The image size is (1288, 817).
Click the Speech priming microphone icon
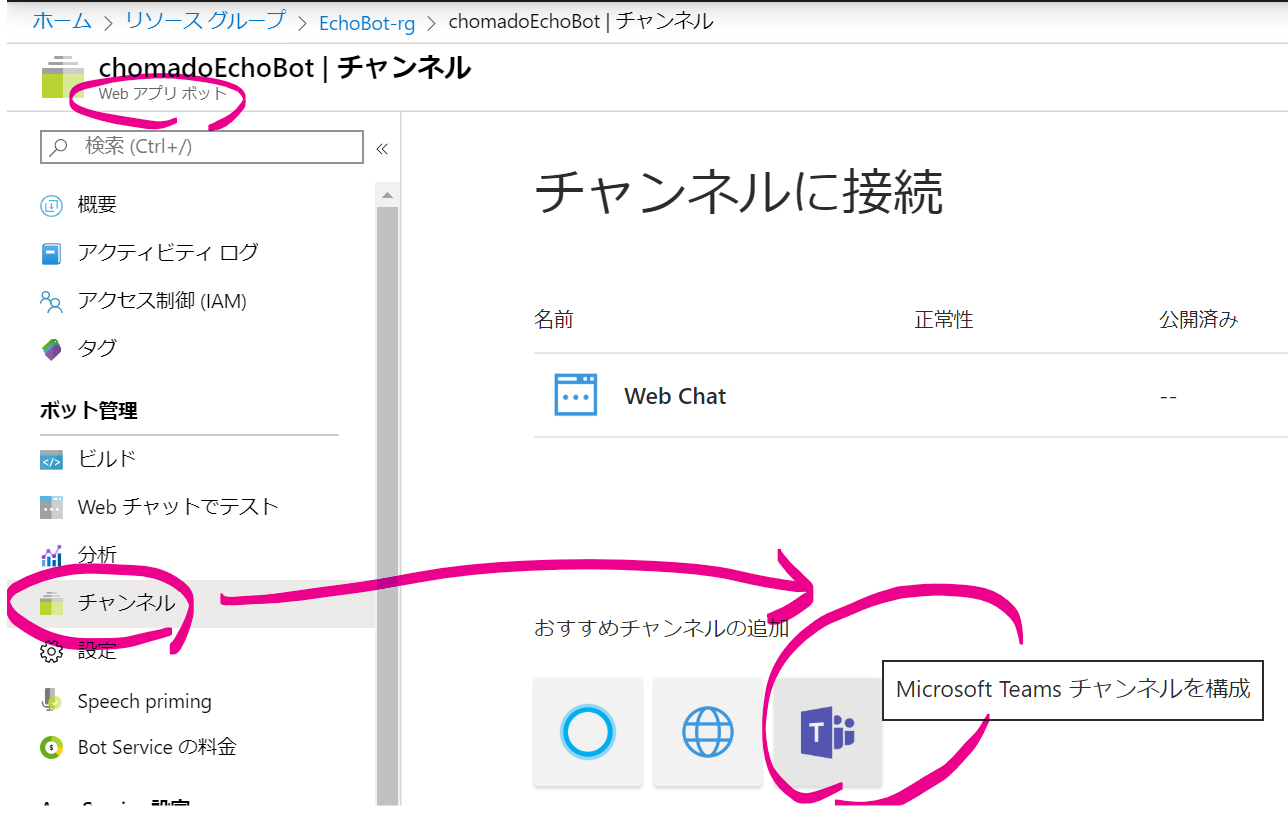(51, 700)
